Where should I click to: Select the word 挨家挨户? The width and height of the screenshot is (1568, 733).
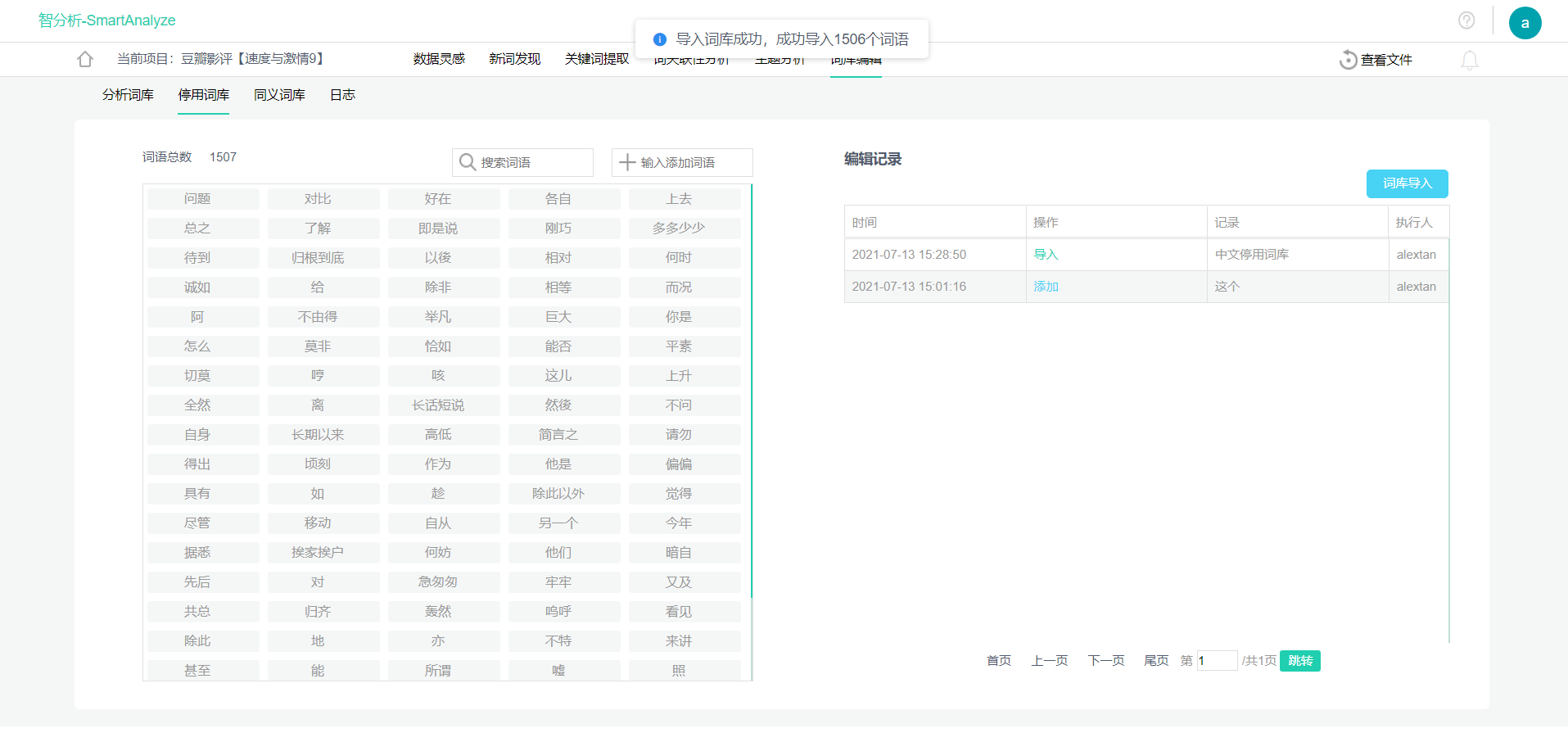pyautogui.click(x=323, y=553)
